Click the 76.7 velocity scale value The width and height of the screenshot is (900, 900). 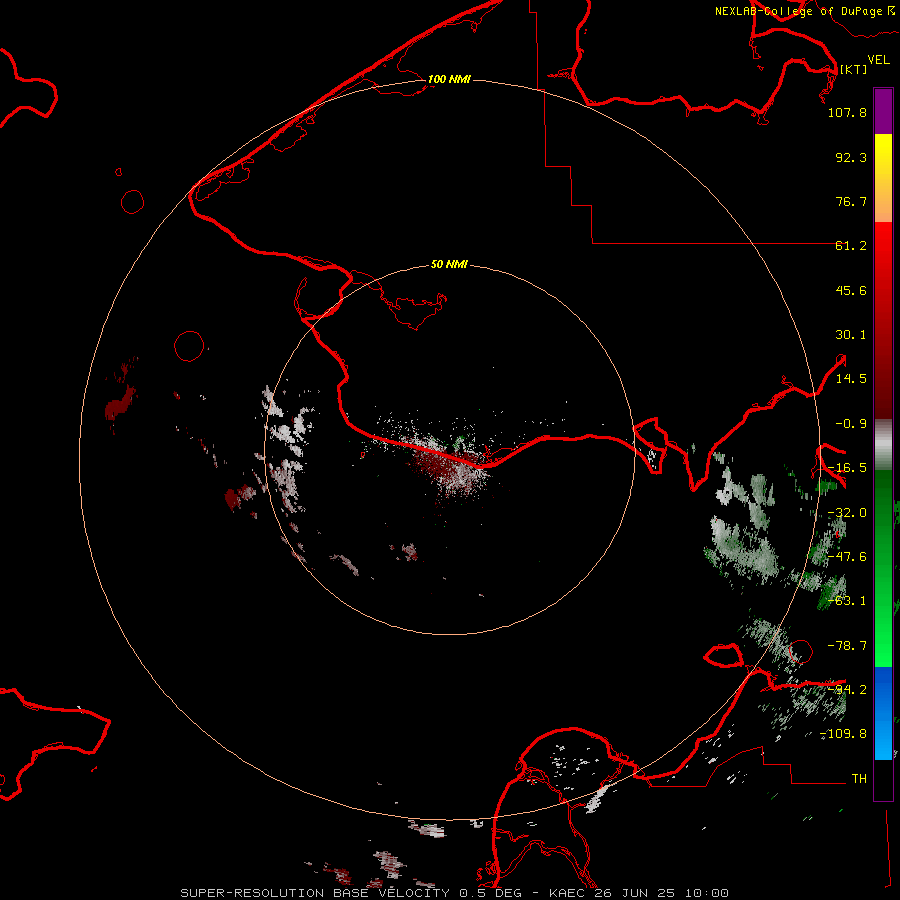point(851,201)
